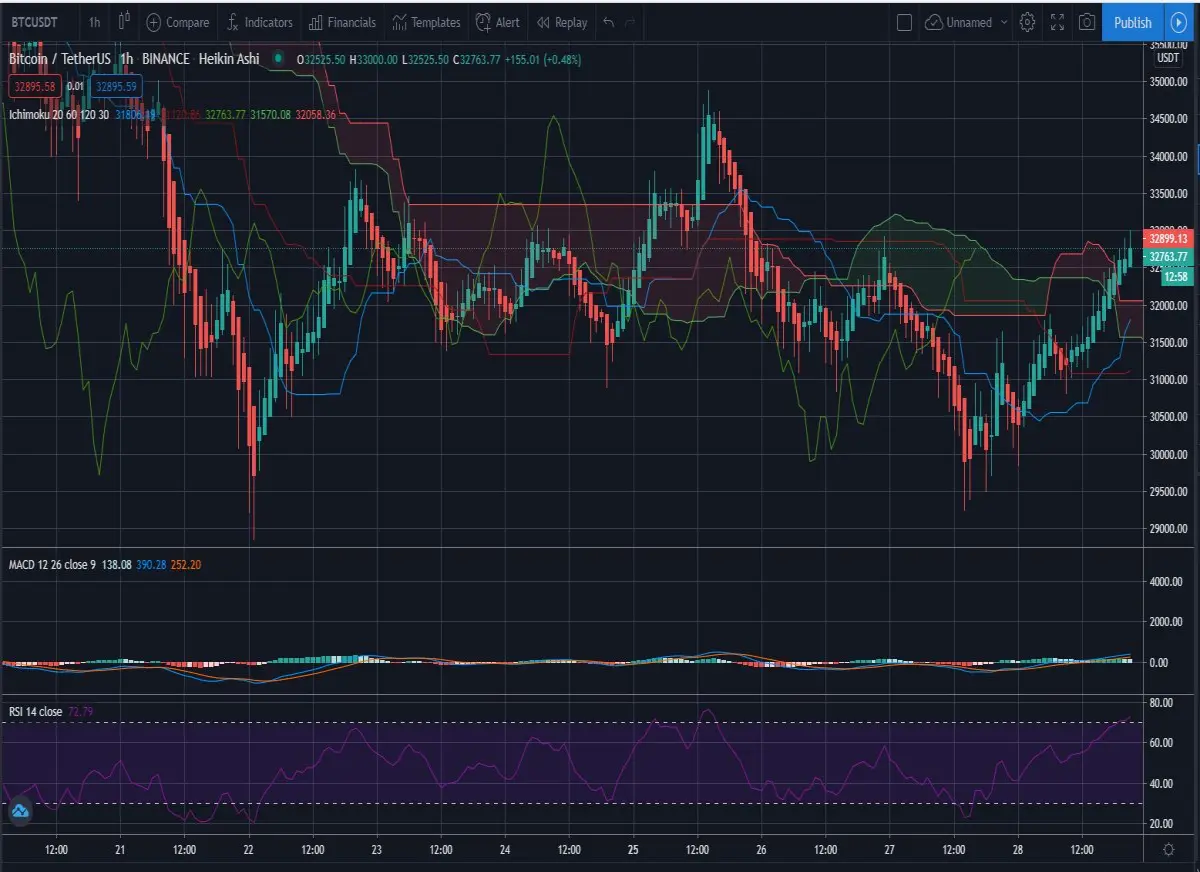Open the Financials menu
This screenshot has height=872, width=1200.
[342, 22]
